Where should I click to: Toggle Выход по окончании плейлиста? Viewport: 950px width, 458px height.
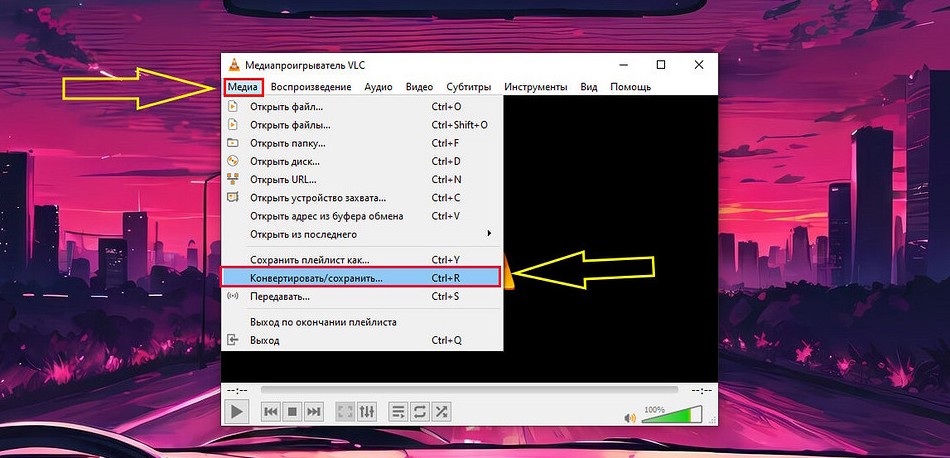point(362,322)
